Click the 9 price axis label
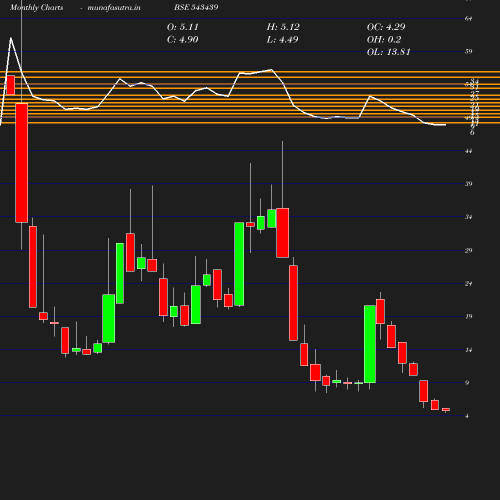Image resolution: width=500 pixels, height=500 pixels. point(467,383)
